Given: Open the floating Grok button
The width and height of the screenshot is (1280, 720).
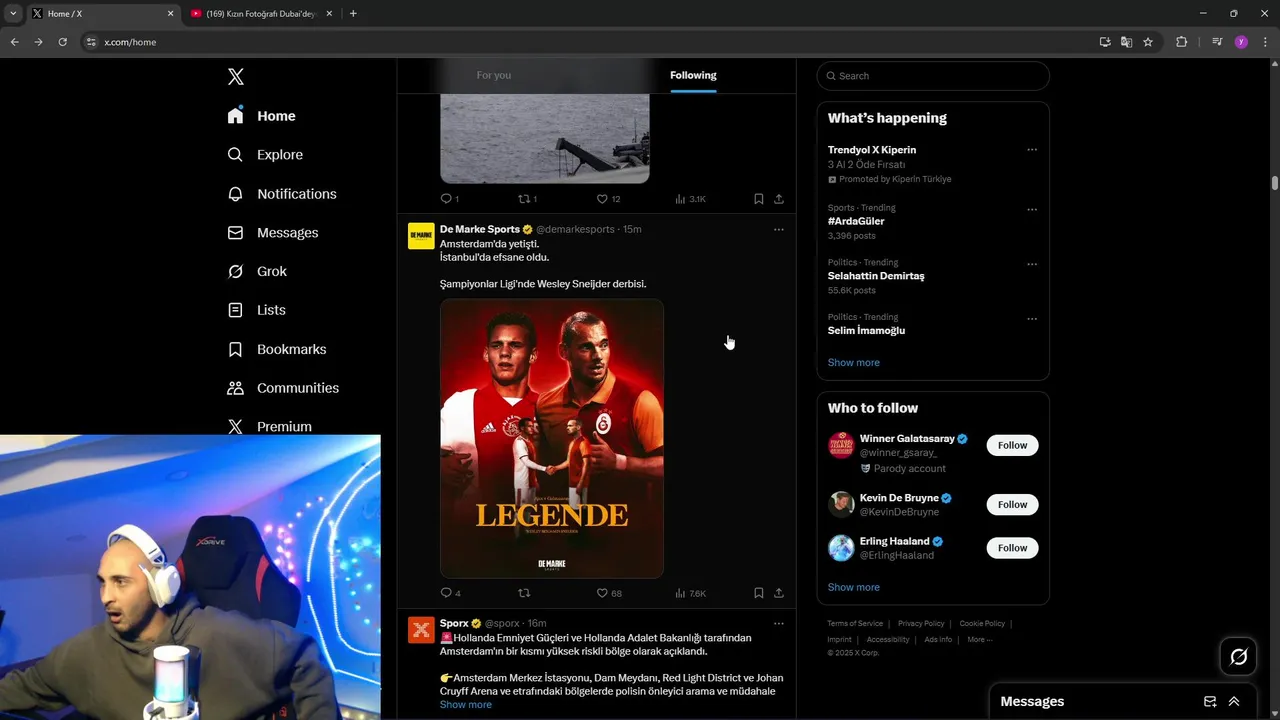Looking at the screenshot, I should (x=1239, y=657).
